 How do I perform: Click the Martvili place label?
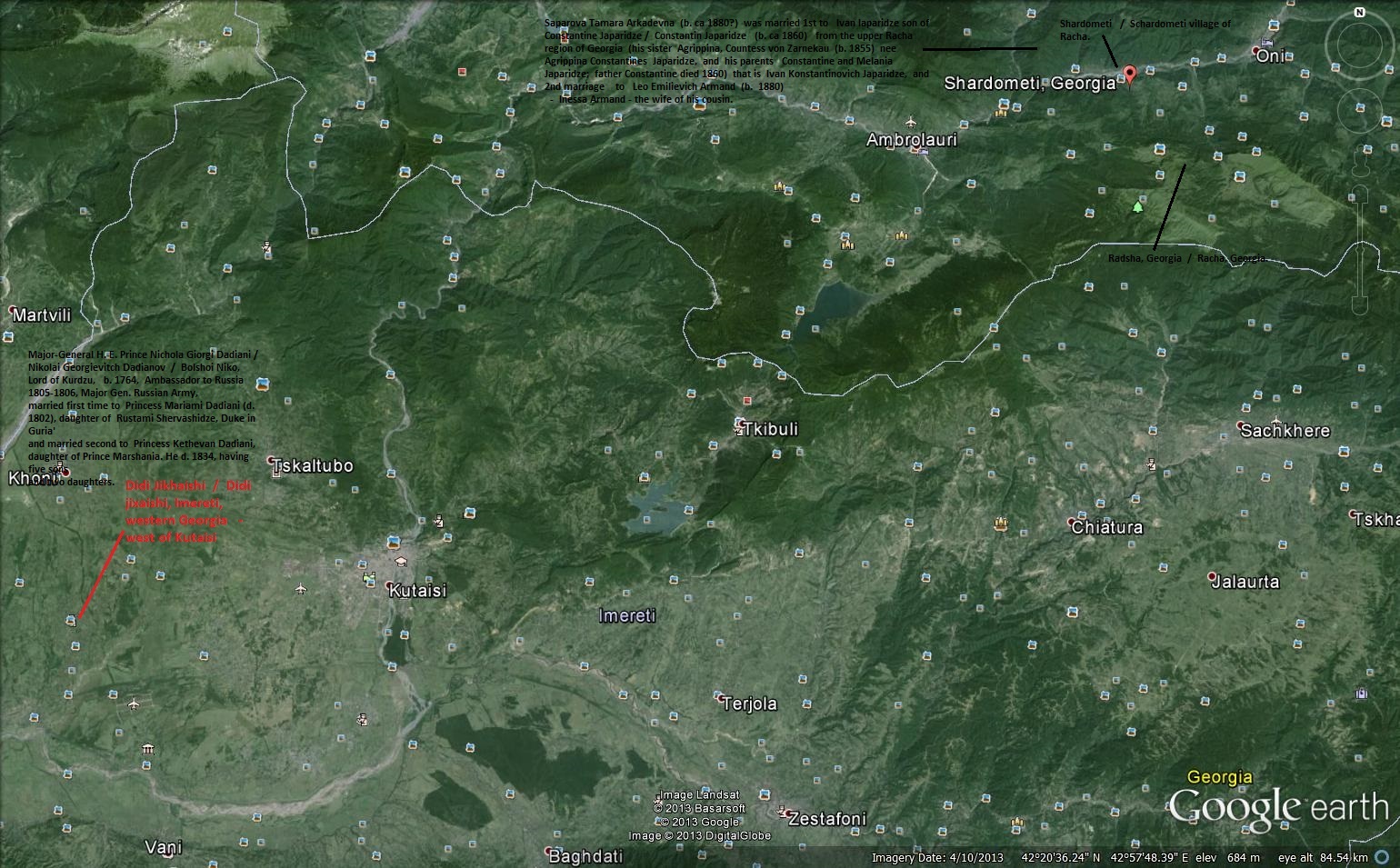coord(41,315)
